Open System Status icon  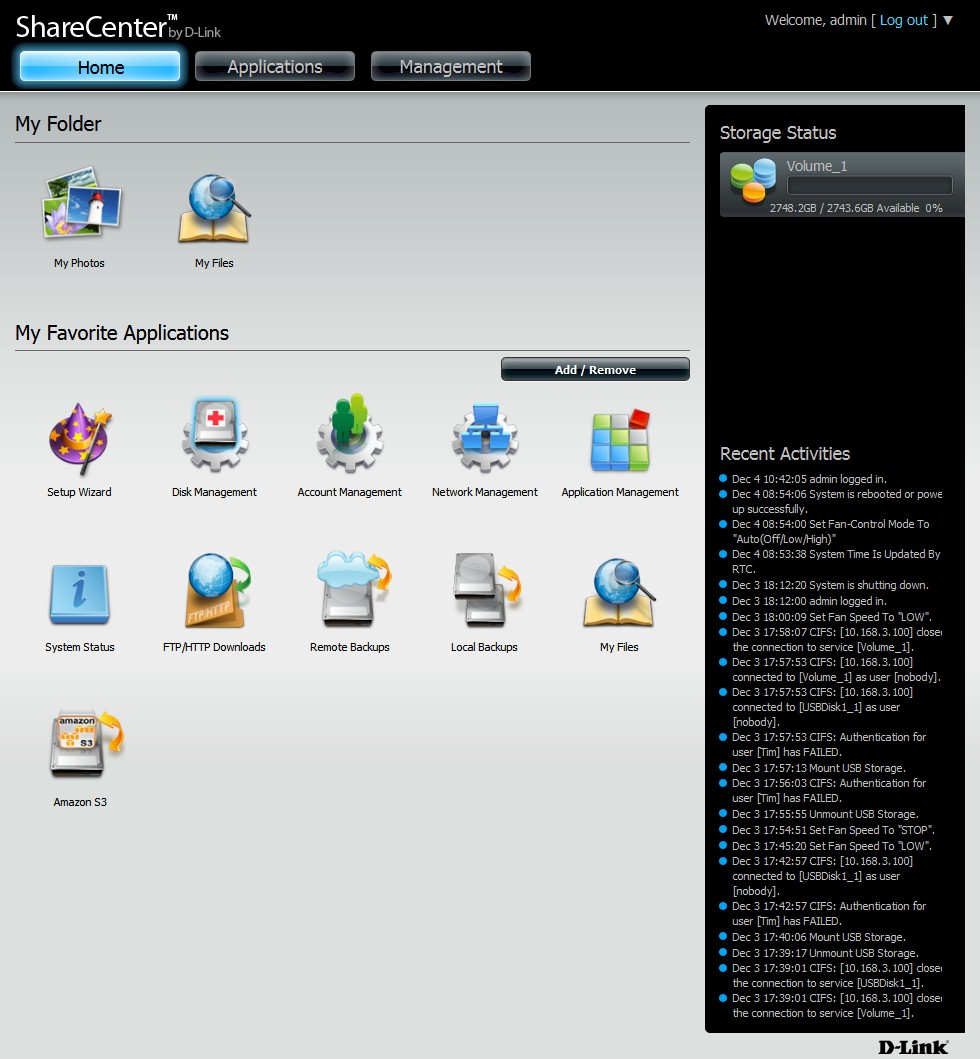80,594
